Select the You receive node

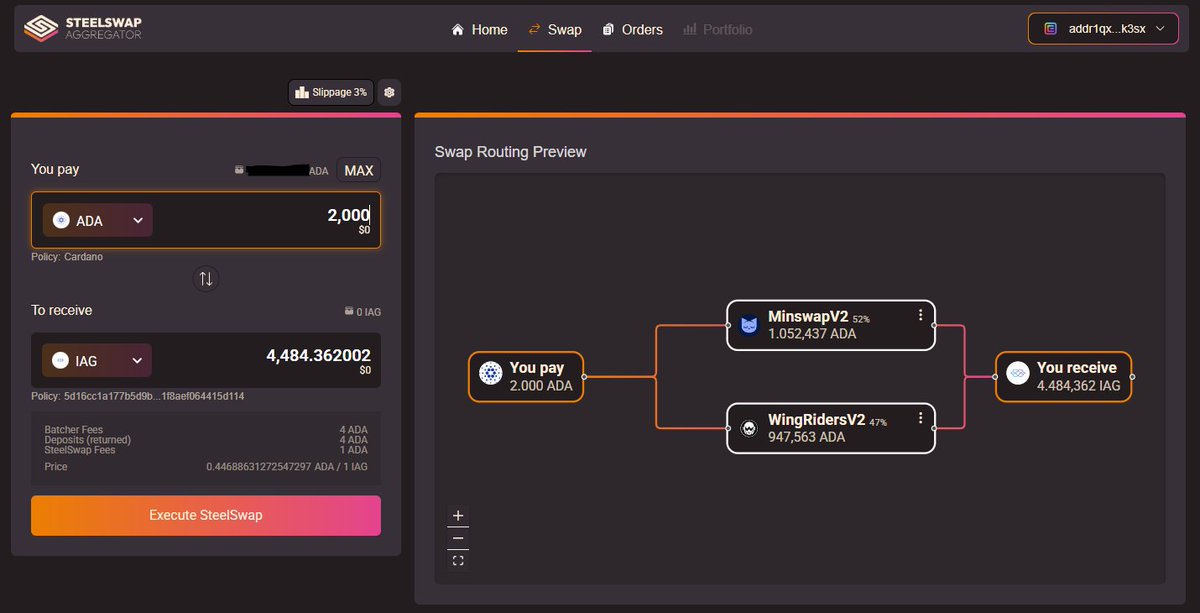coord(1064,376)
